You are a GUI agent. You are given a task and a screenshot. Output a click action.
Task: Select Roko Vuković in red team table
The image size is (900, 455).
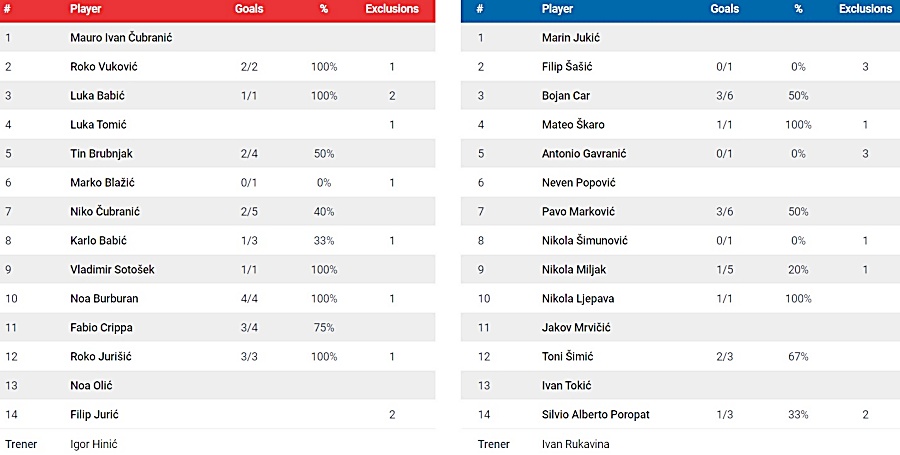(104, 67)
